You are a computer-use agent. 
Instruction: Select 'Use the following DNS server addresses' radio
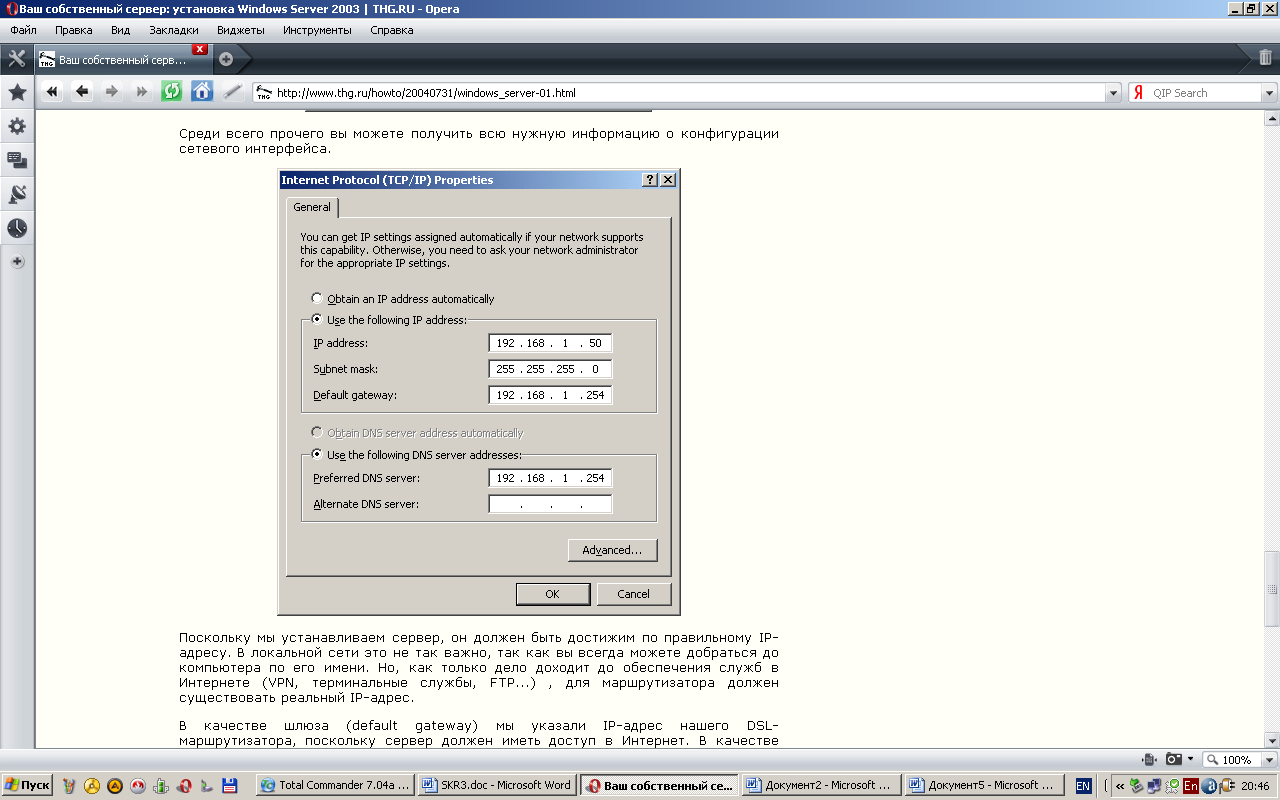click(x=317, y=455)
